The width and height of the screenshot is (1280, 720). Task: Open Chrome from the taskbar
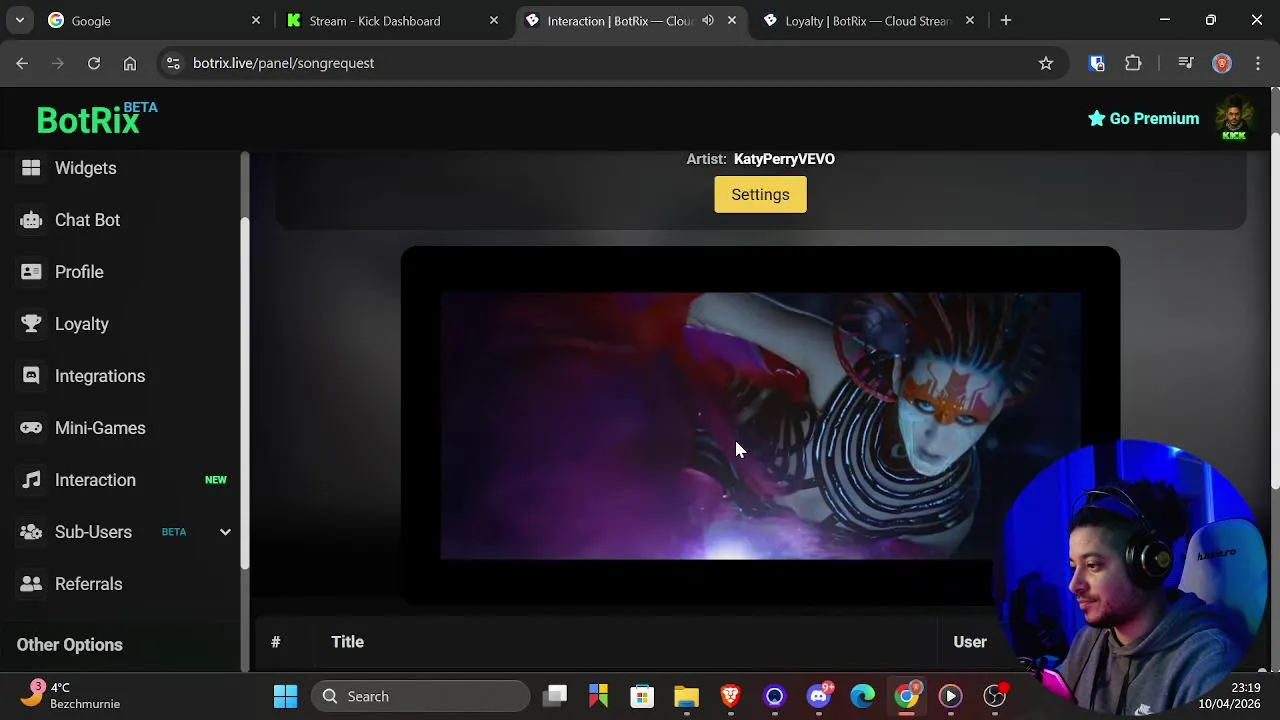click(906, 696)
